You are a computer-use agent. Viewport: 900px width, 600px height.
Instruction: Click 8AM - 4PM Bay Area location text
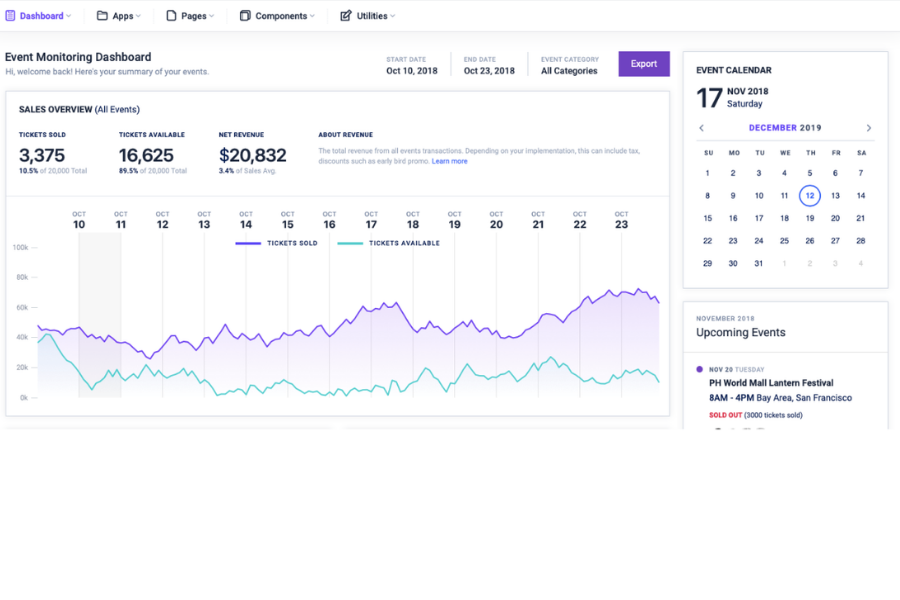[x=780, y=398]
